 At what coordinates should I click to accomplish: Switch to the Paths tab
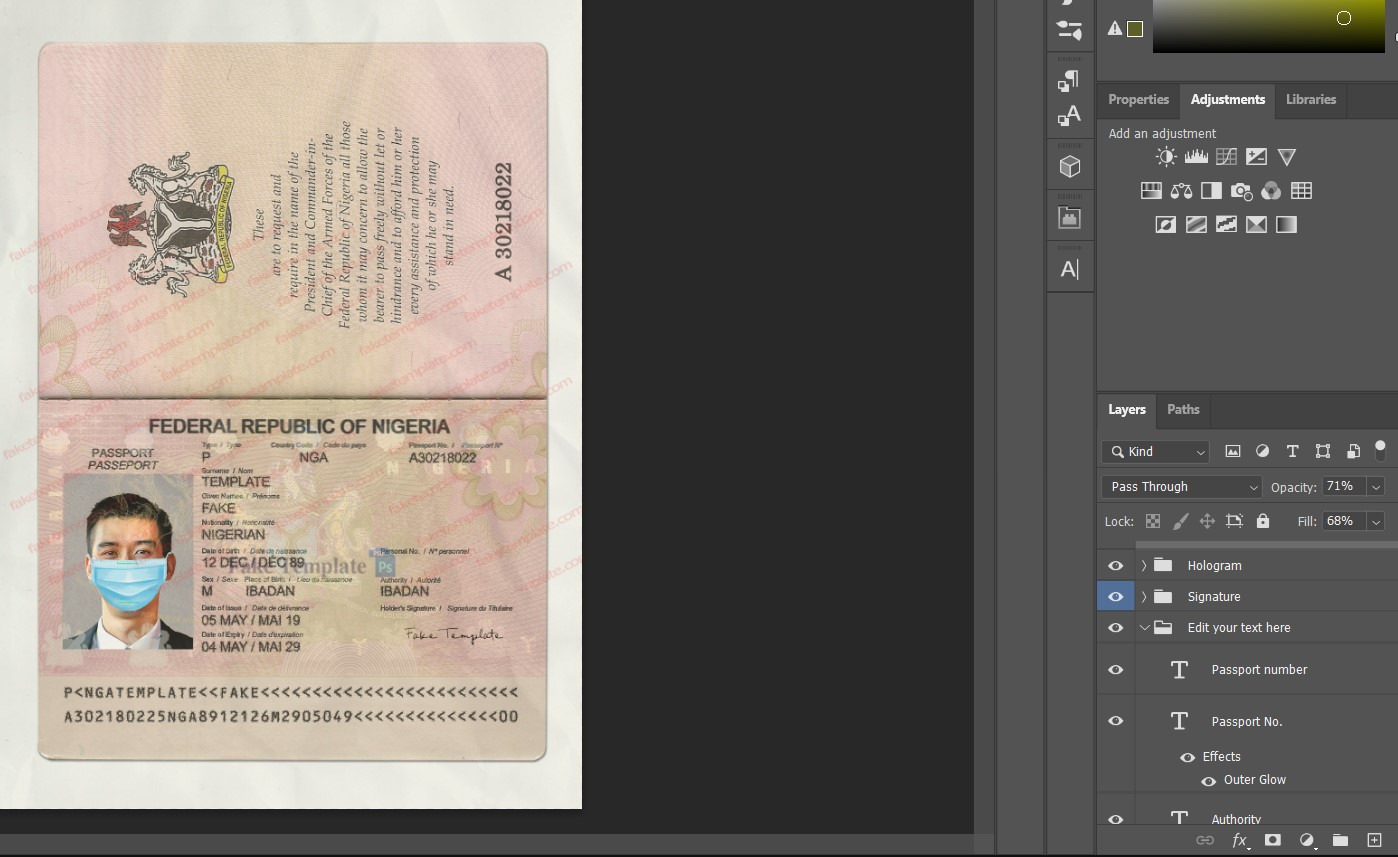click(1183, 409)
